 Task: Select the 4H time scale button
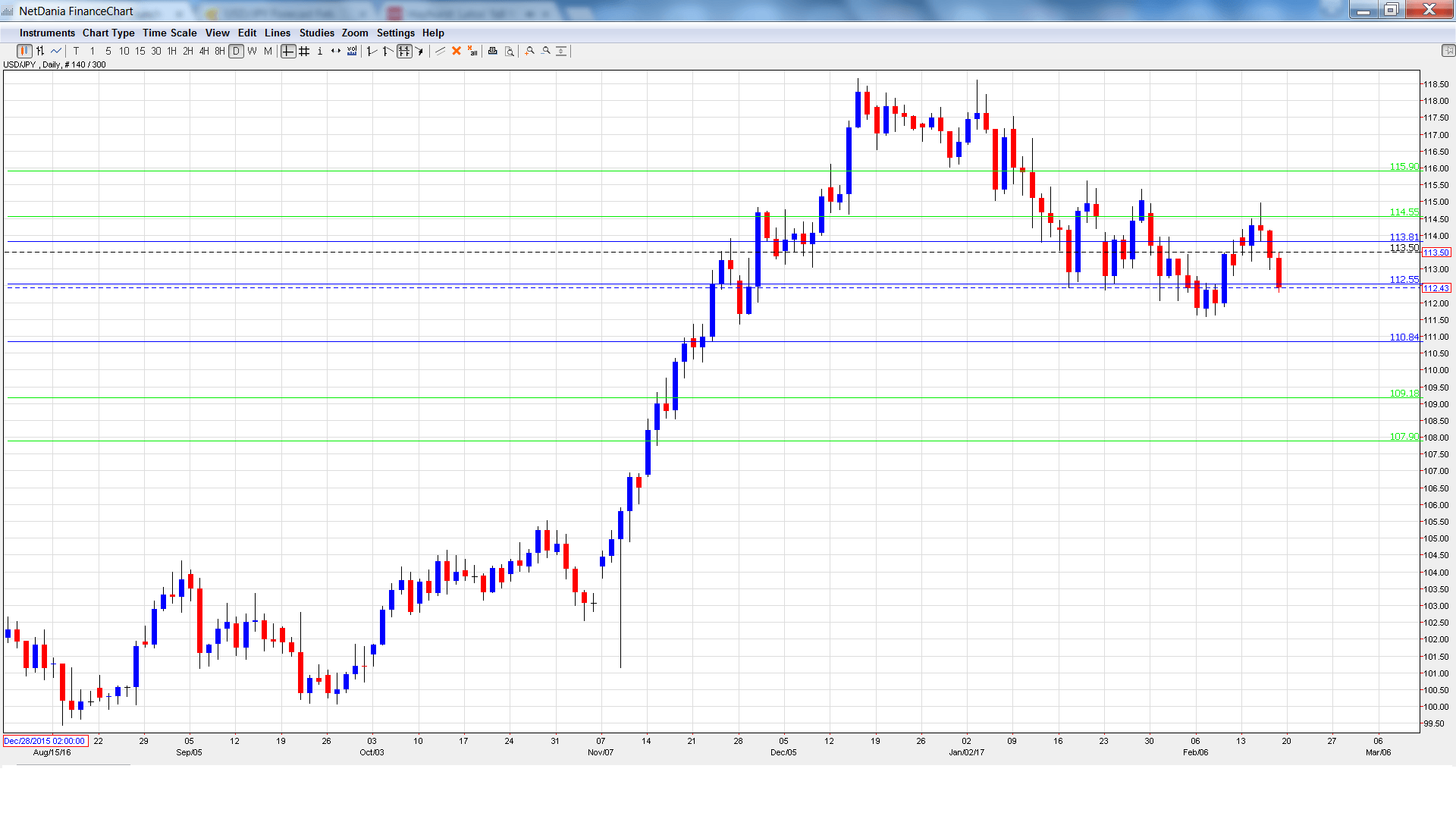204,51
